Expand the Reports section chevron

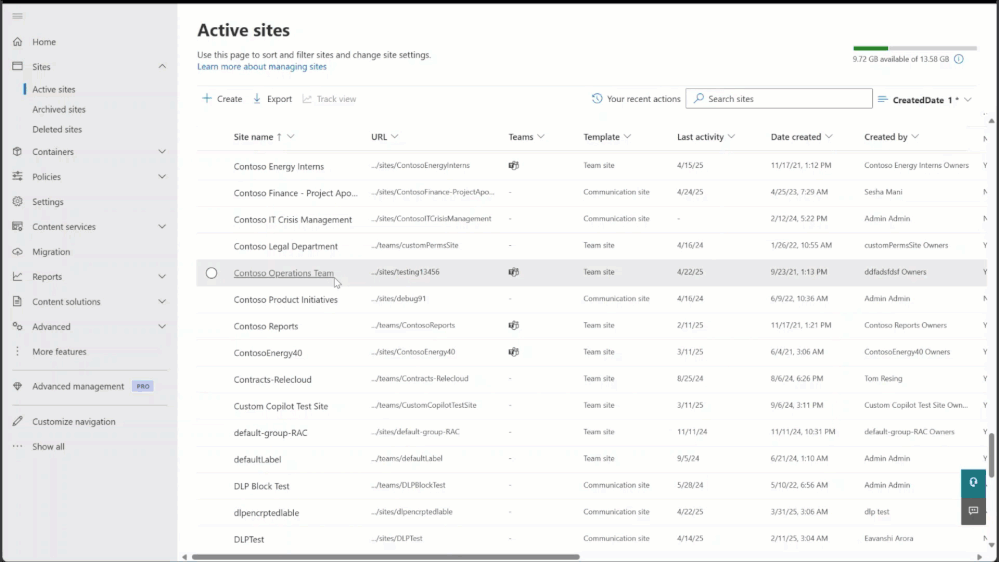[162, 277]
